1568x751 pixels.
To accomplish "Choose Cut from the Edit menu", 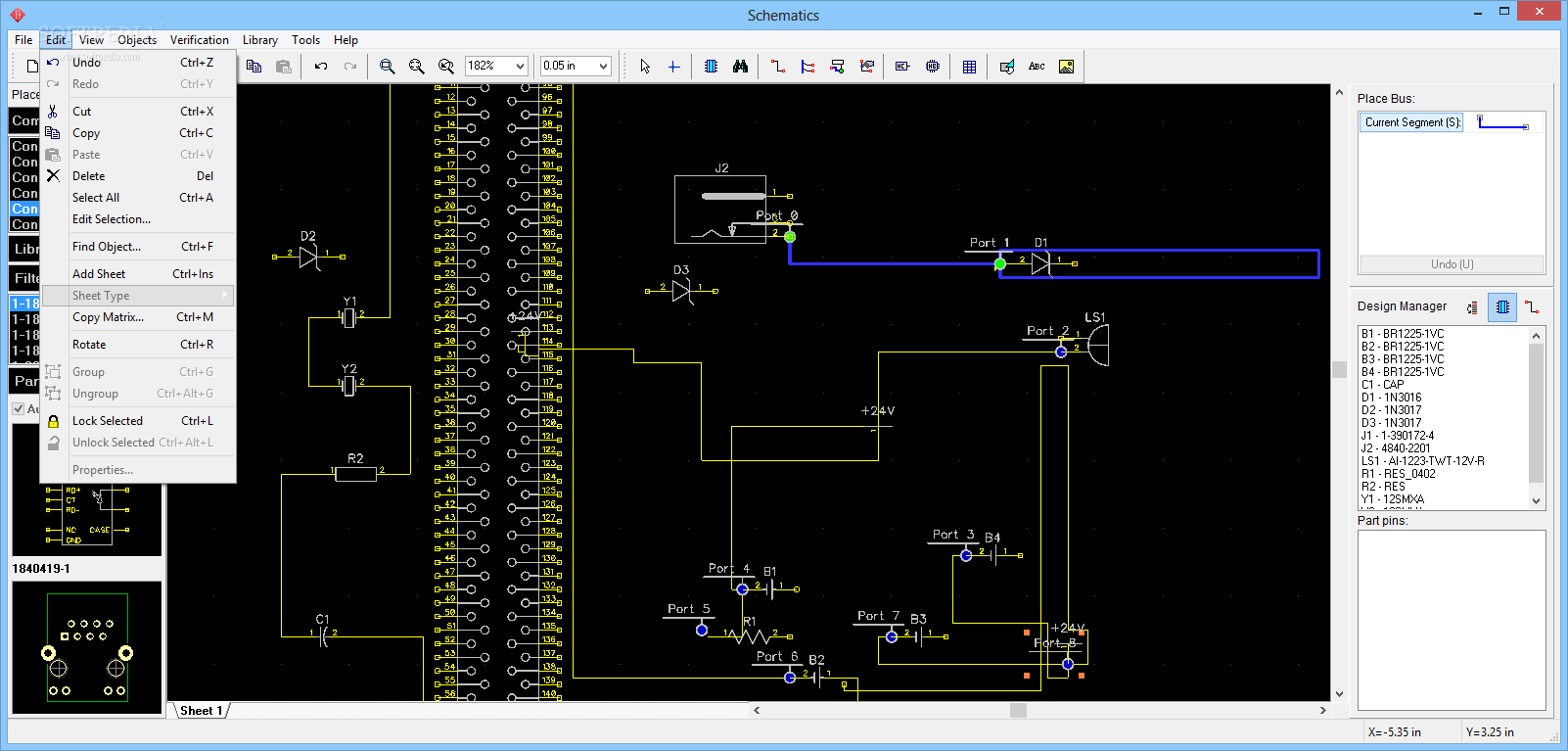I will coord(137,112).
